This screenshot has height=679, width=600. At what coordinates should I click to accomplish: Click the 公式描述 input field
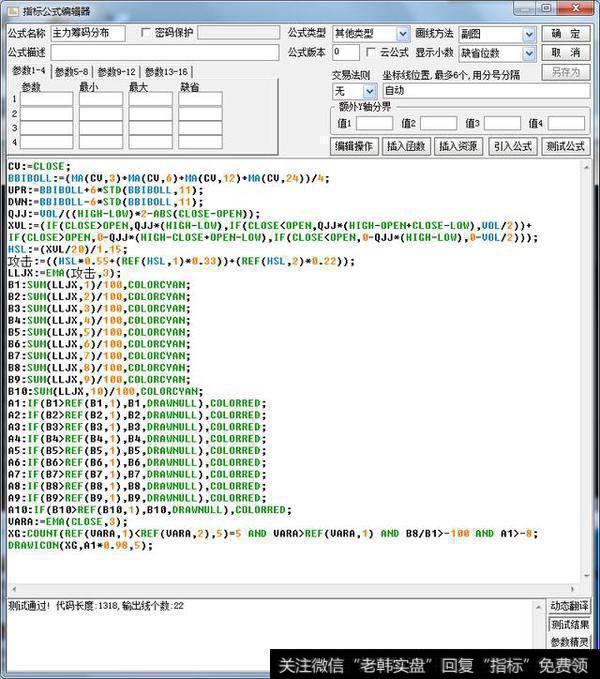(x=165, y=52)
